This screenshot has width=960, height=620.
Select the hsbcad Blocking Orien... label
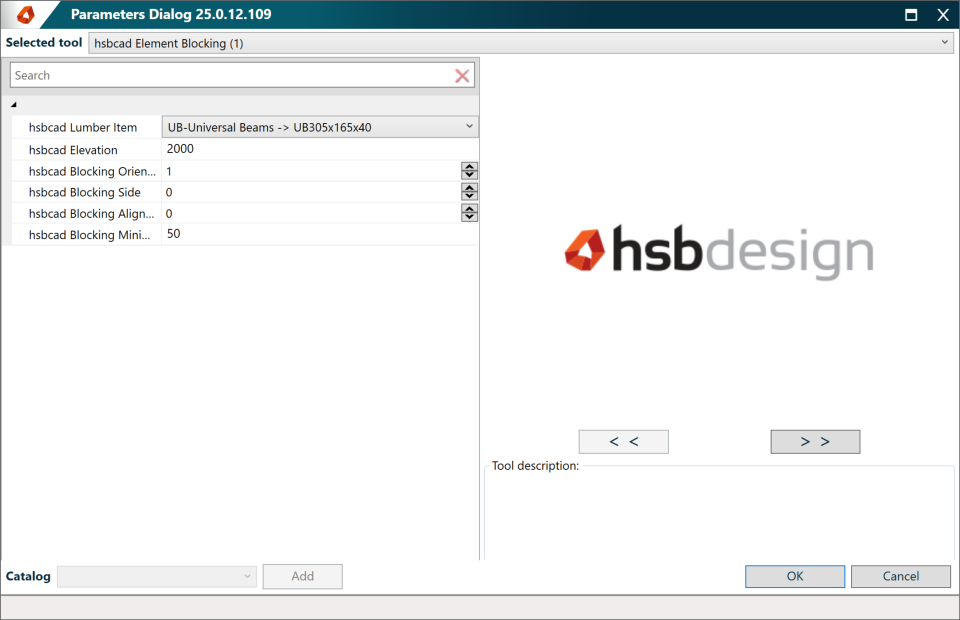[x=92, y=171]
